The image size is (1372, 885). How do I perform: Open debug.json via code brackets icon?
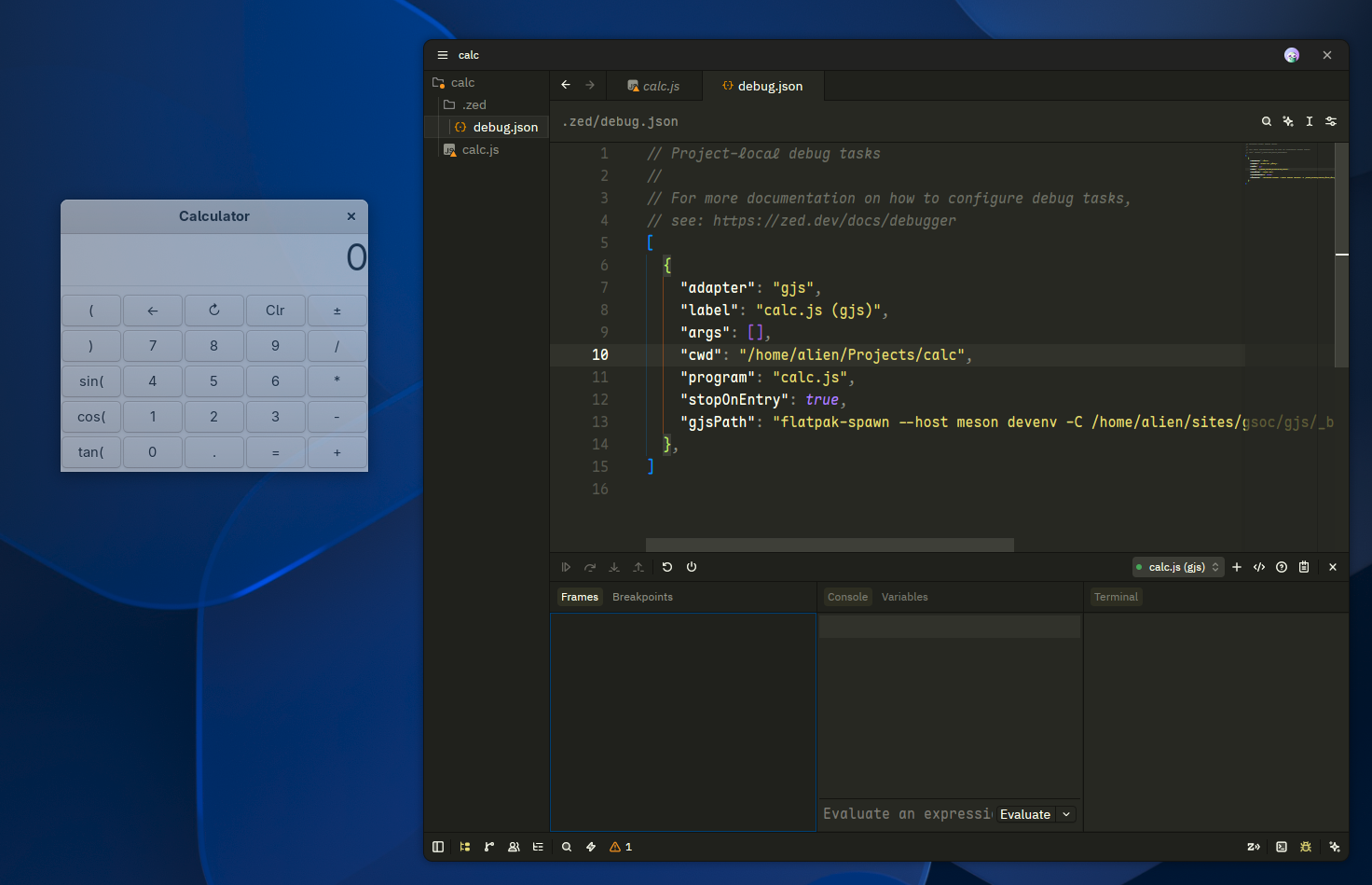(1259, 567)
